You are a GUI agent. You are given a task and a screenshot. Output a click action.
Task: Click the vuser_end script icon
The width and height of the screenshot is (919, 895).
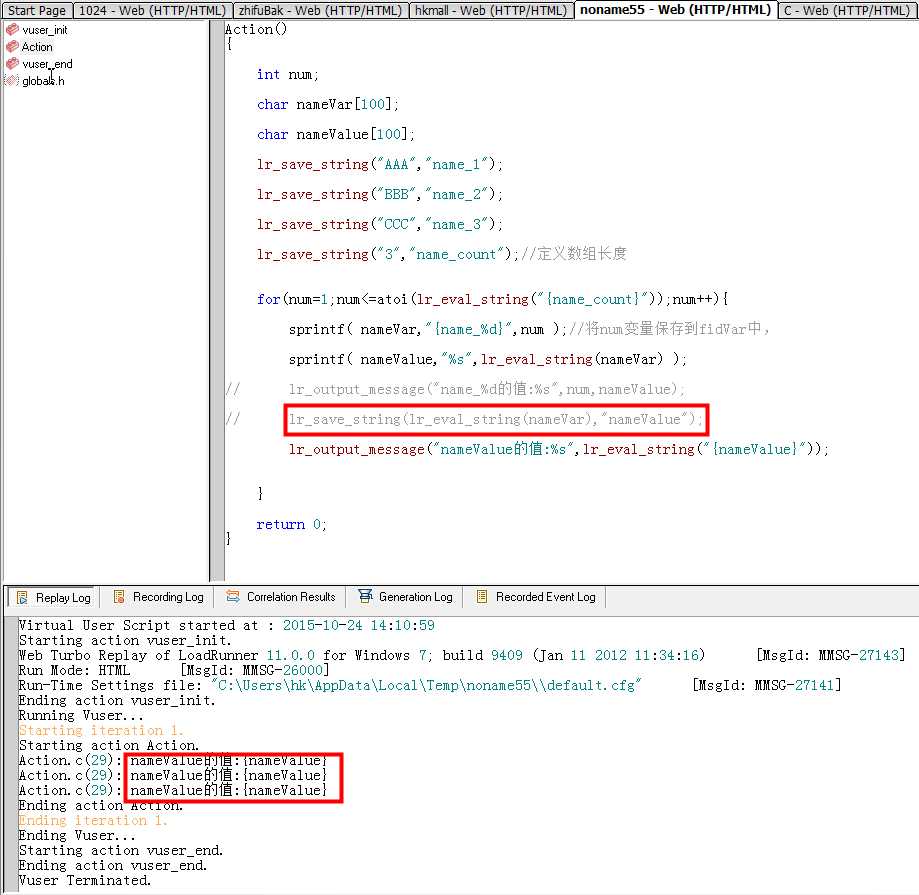12,63
